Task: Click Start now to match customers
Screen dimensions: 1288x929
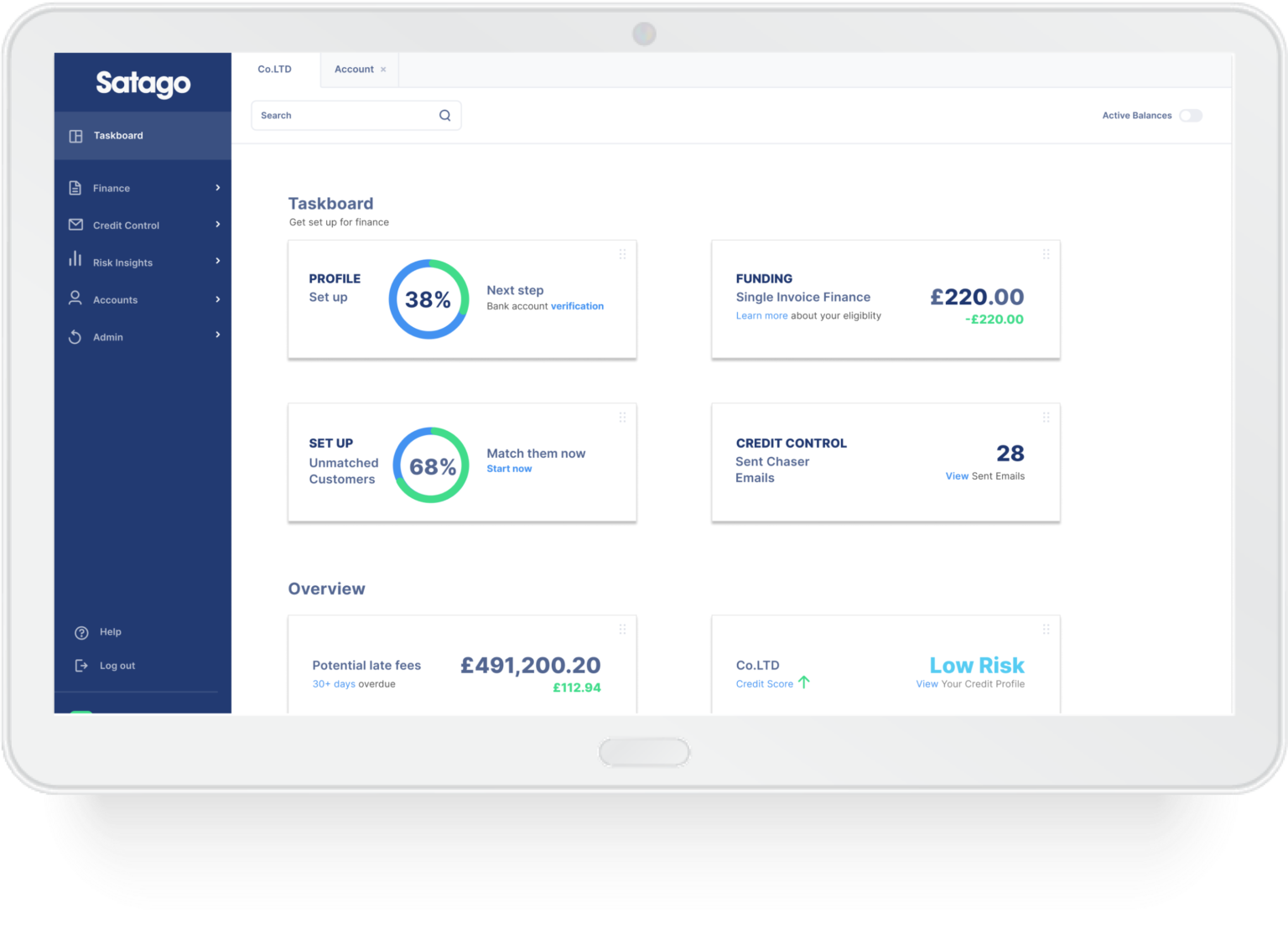Action: coord(509,469)
